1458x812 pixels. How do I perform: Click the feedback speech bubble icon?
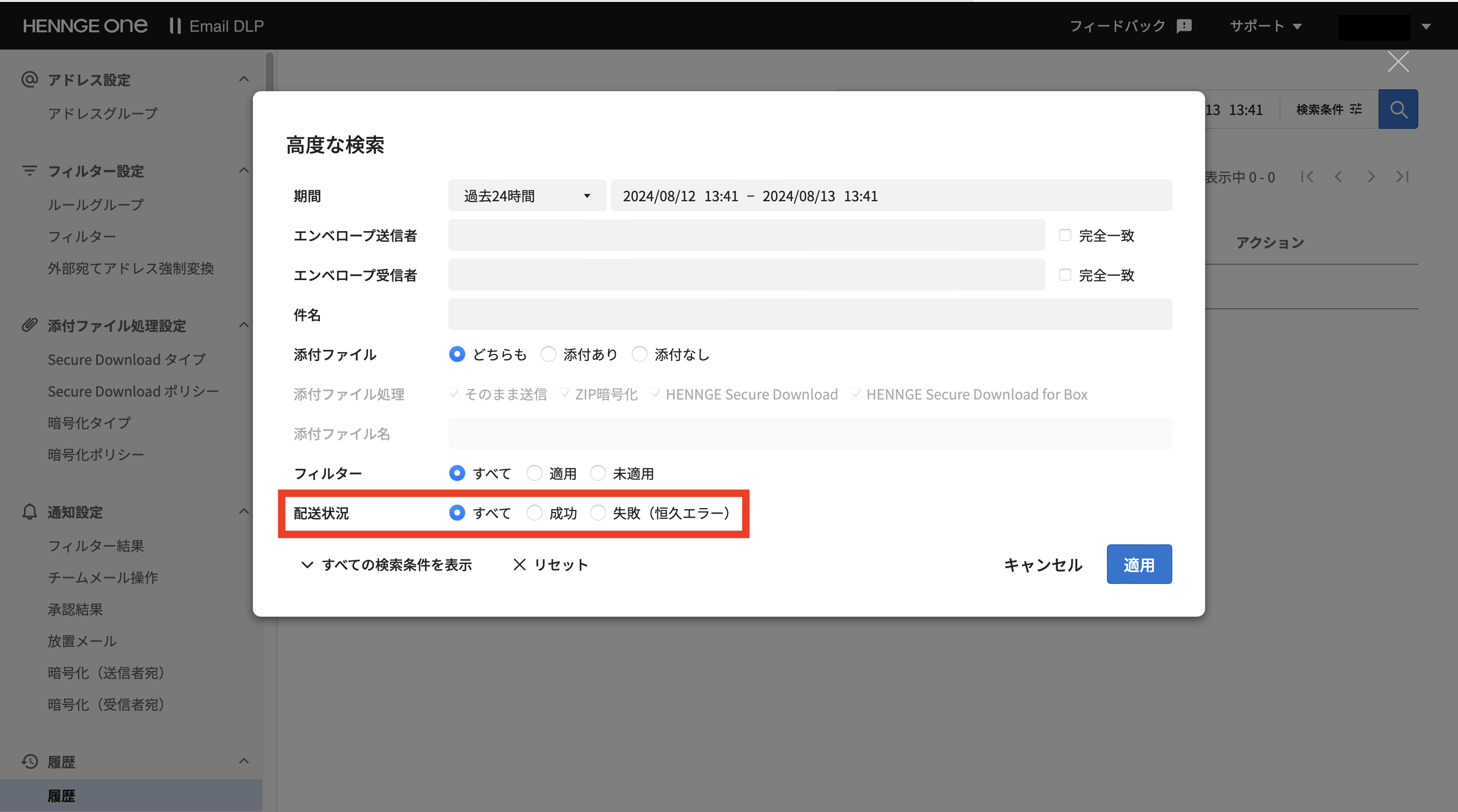click(x=1184, y=26)
